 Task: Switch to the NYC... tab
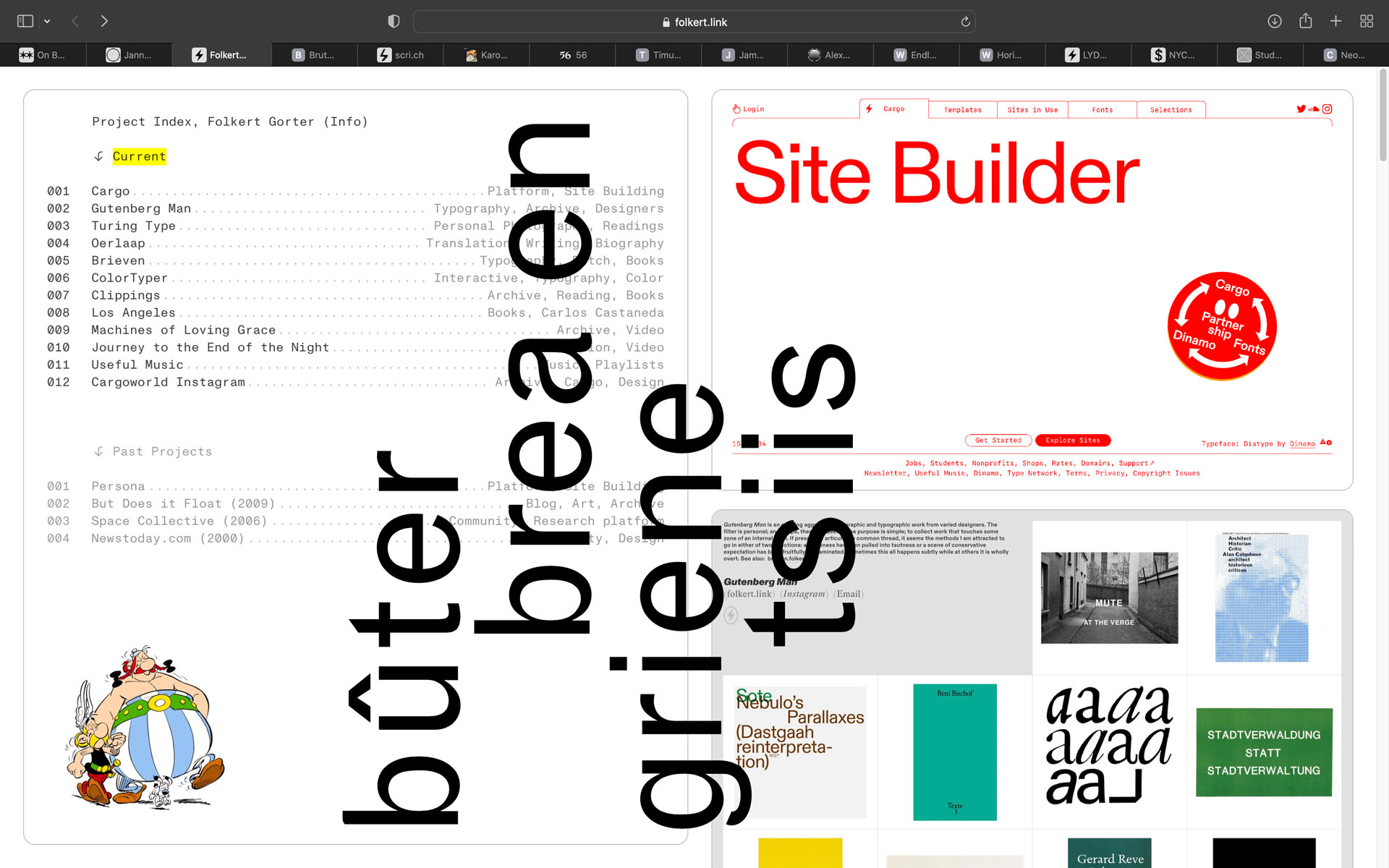(x=1173, y=55)
